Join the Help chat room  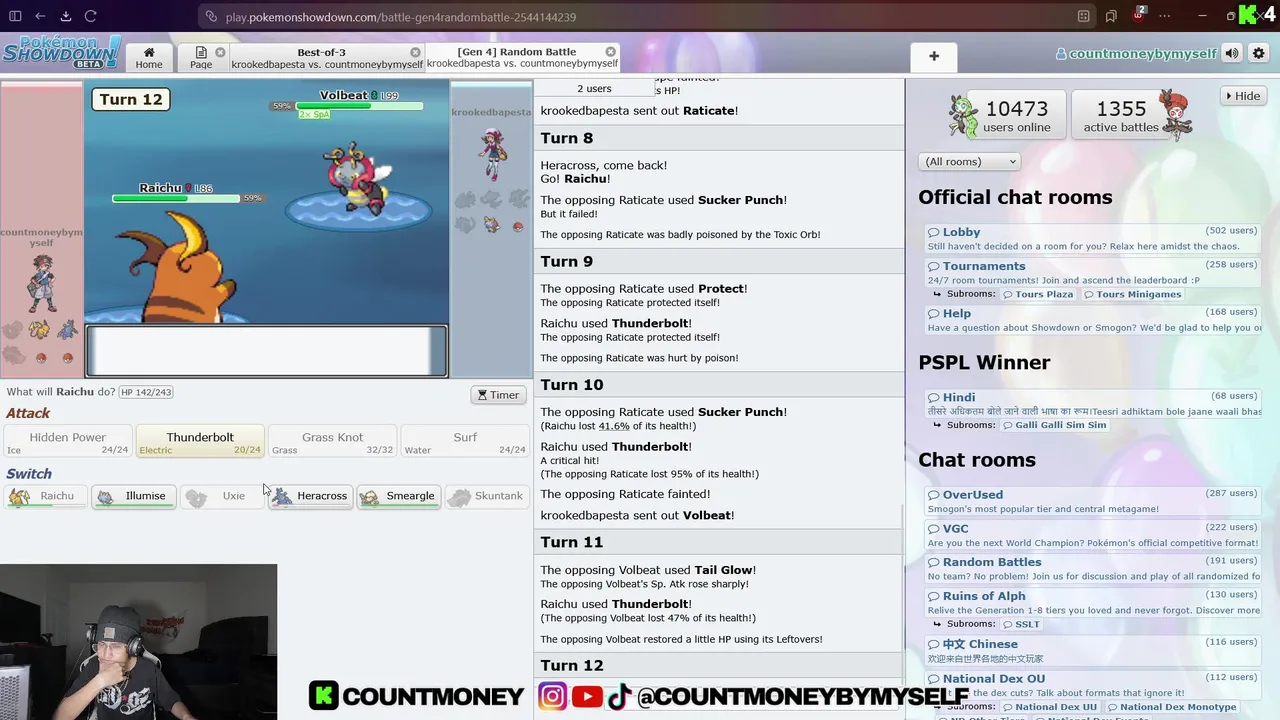coord(1092,320)
